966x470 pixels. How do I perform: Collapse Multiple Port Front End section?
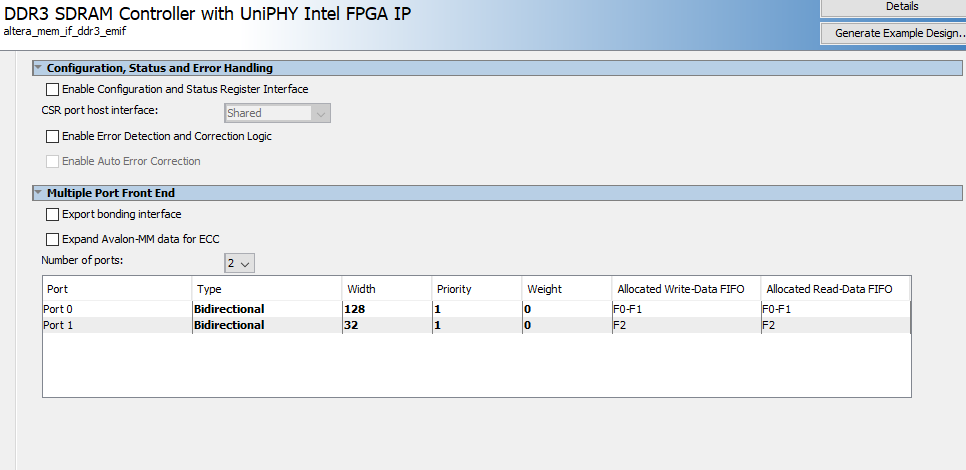click(x=38, y=193)
